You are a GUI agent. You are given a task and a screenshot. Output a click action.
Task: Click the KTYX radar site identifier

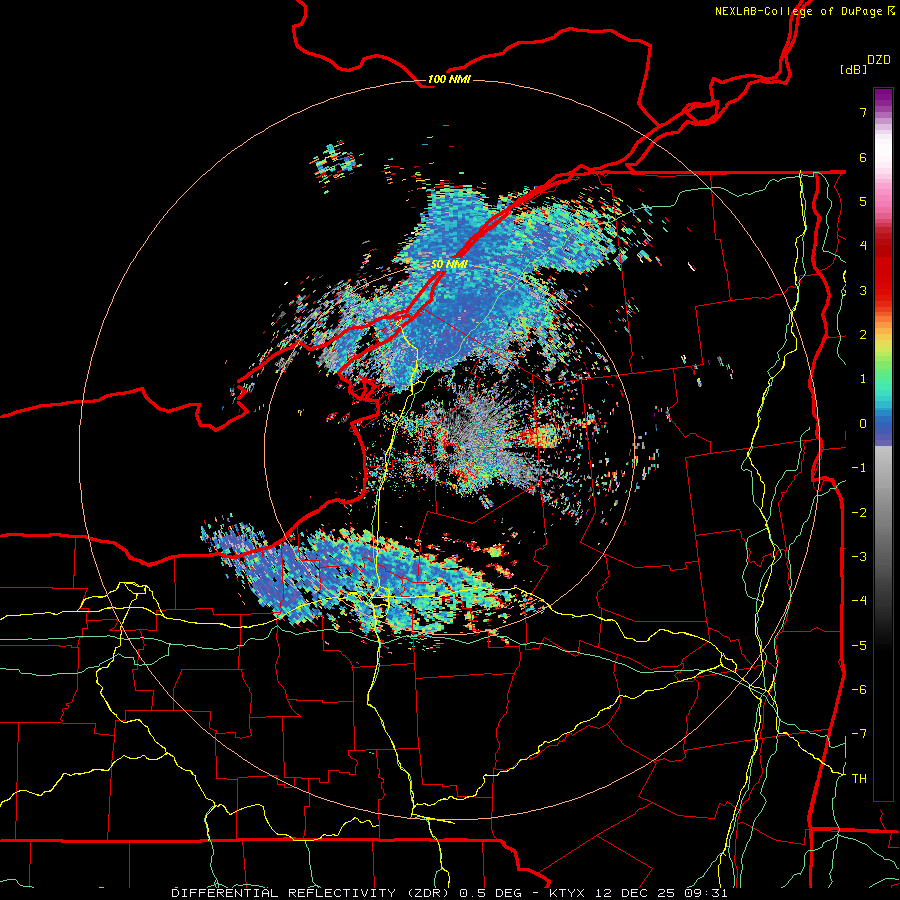[568, 893]
